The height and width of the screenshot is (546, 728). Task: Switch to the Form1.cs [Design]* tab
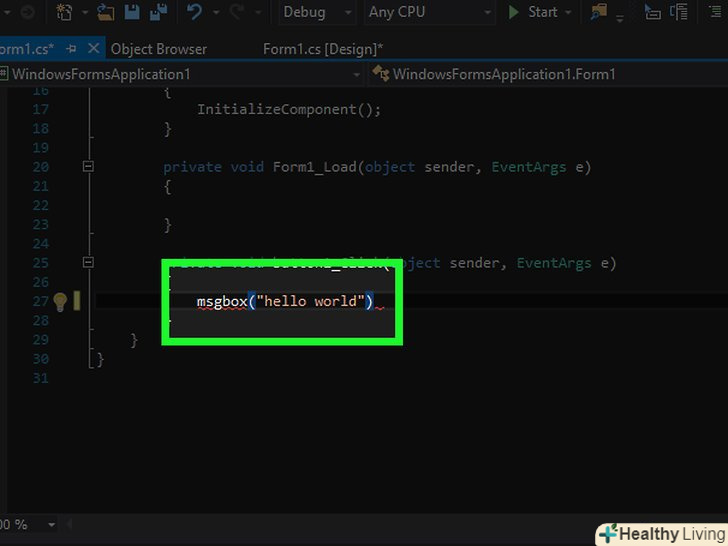[x=323, y=49]
